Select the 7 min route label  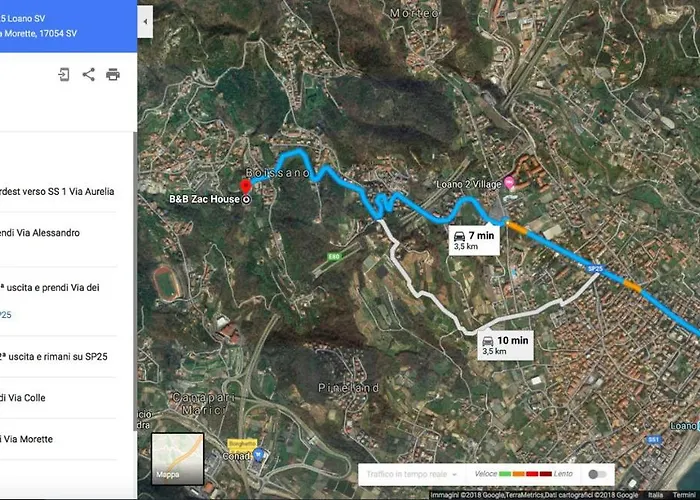pos(474,240)
